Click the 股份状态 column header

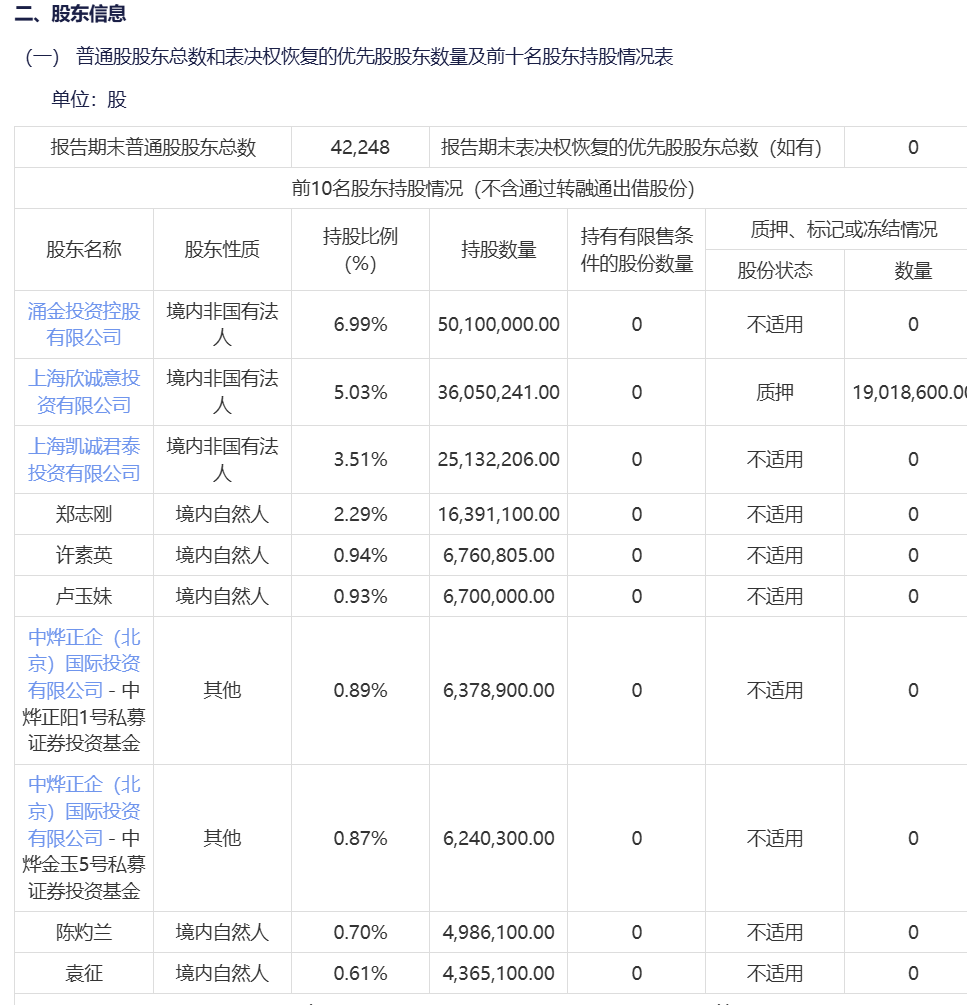click(775, 270)
